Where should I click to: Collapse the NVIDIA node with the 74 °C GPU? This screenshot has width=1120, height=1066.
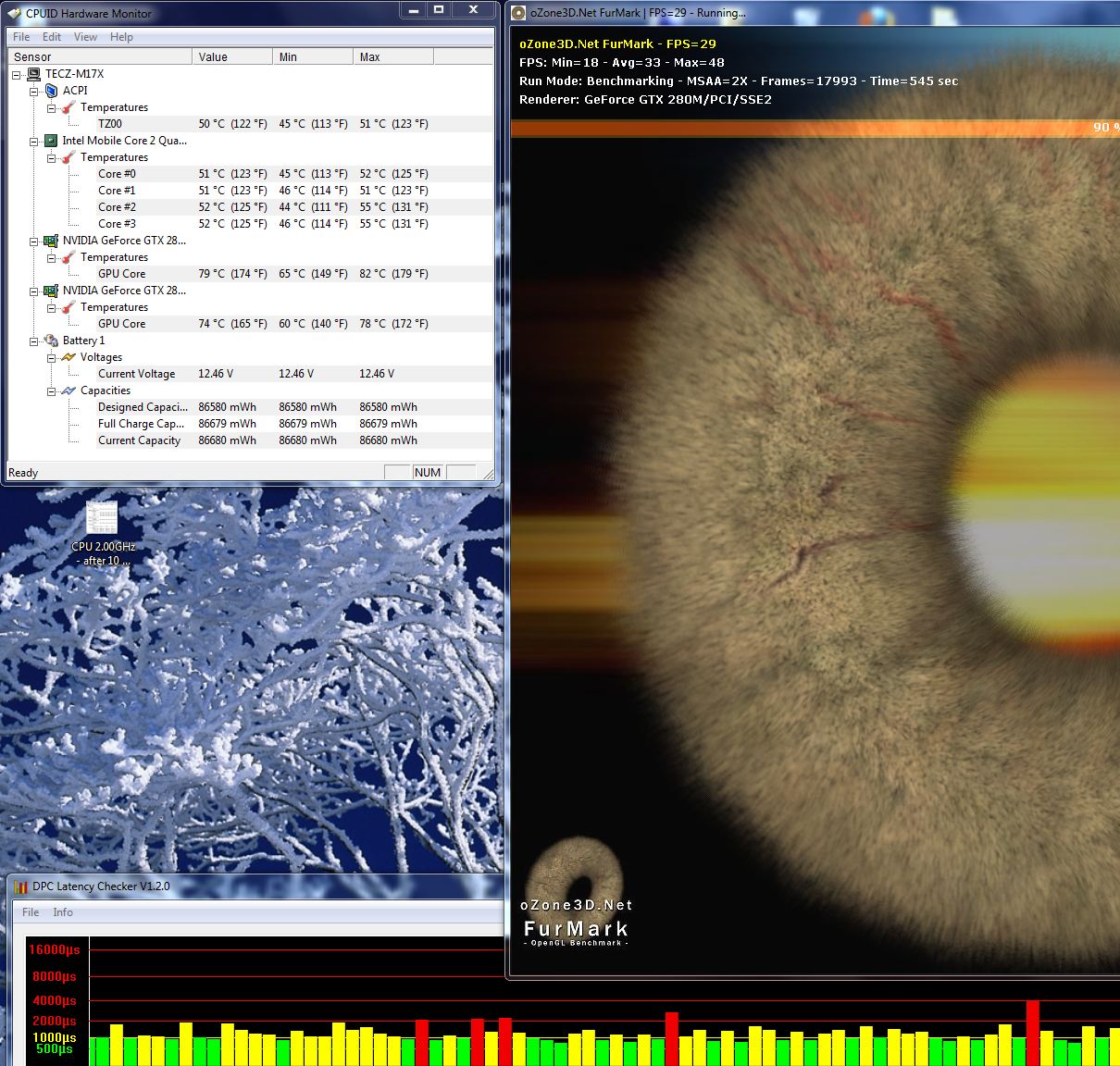tap(34, 291)
